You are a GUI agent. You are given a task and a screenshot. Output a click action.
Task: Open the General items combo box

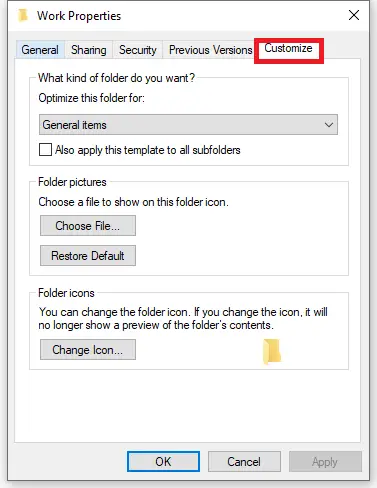(x=188, y=125)
